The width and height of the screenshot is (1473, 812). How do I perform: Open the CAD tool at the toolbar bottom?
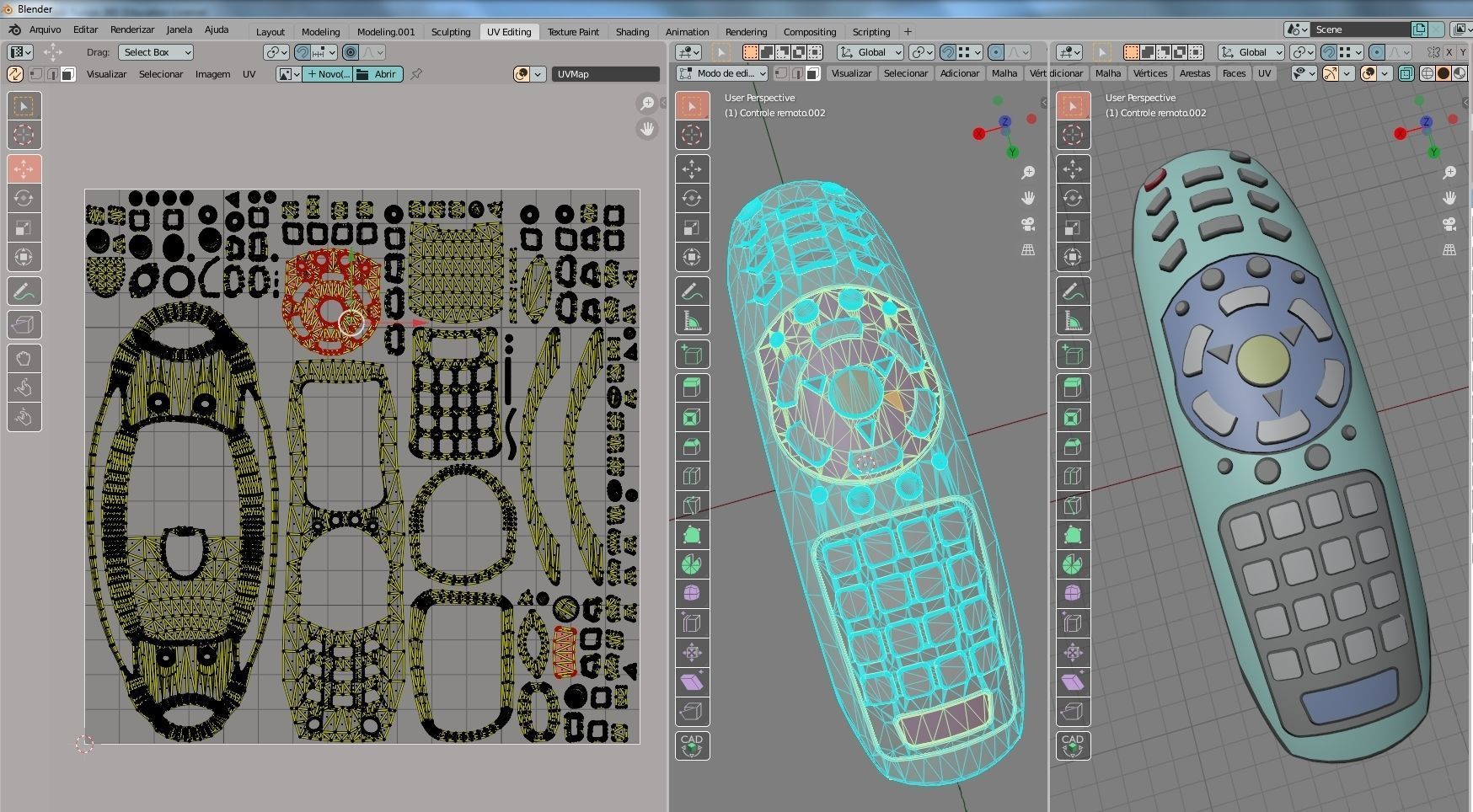[692, 745]
